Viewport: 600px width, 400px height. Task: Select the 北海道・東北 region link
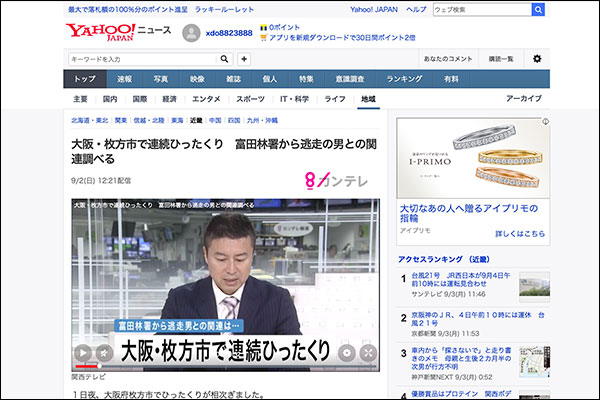90,119
